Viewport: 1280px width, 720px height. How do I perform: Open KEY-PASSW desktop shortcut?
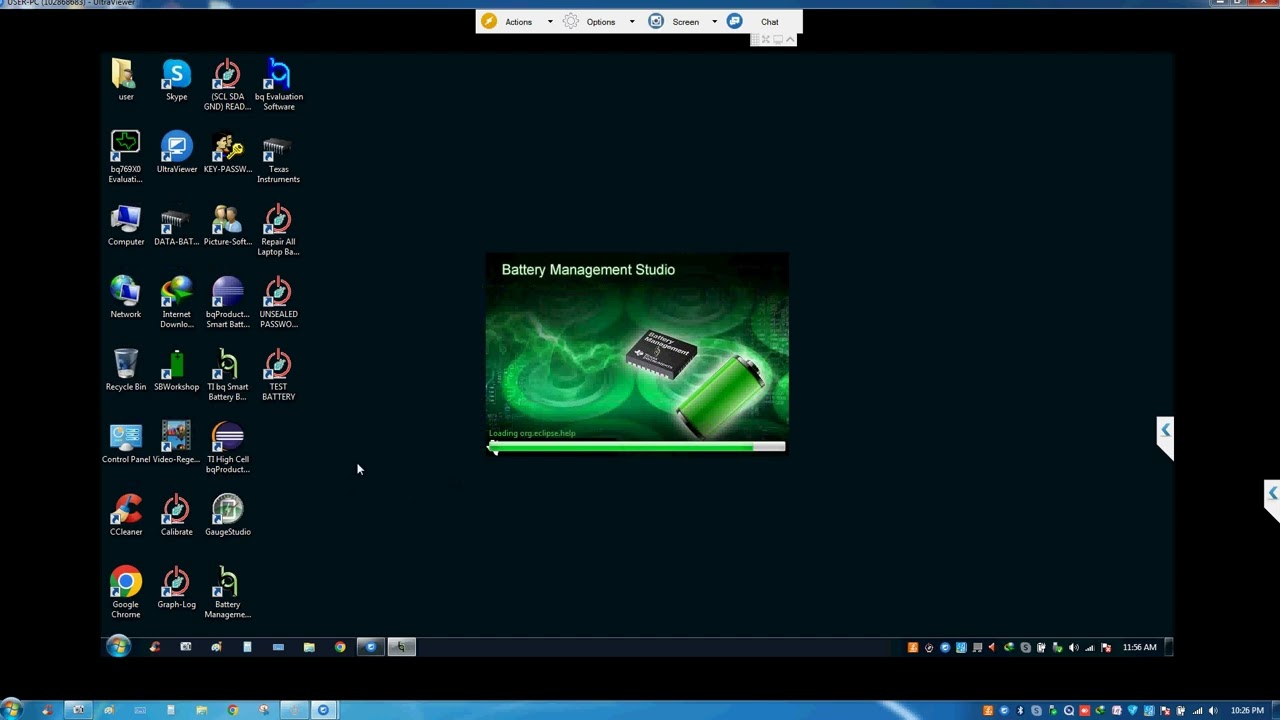[227, 153]
